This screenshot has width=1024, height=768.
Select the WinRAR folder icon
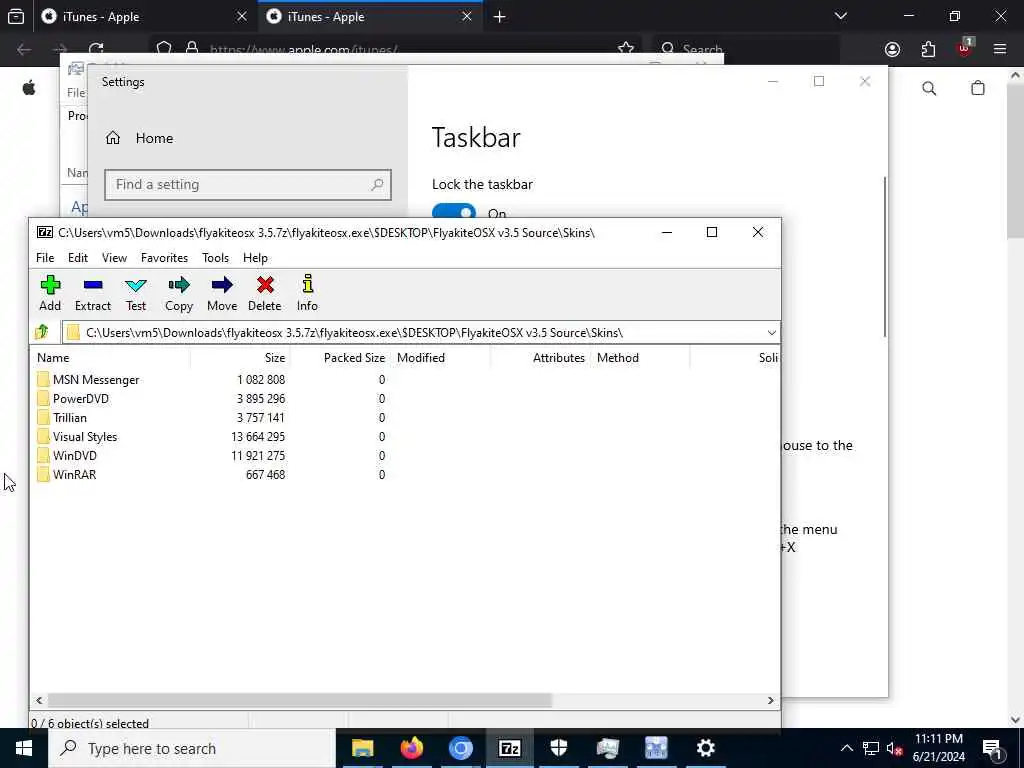tap(43, 474)
